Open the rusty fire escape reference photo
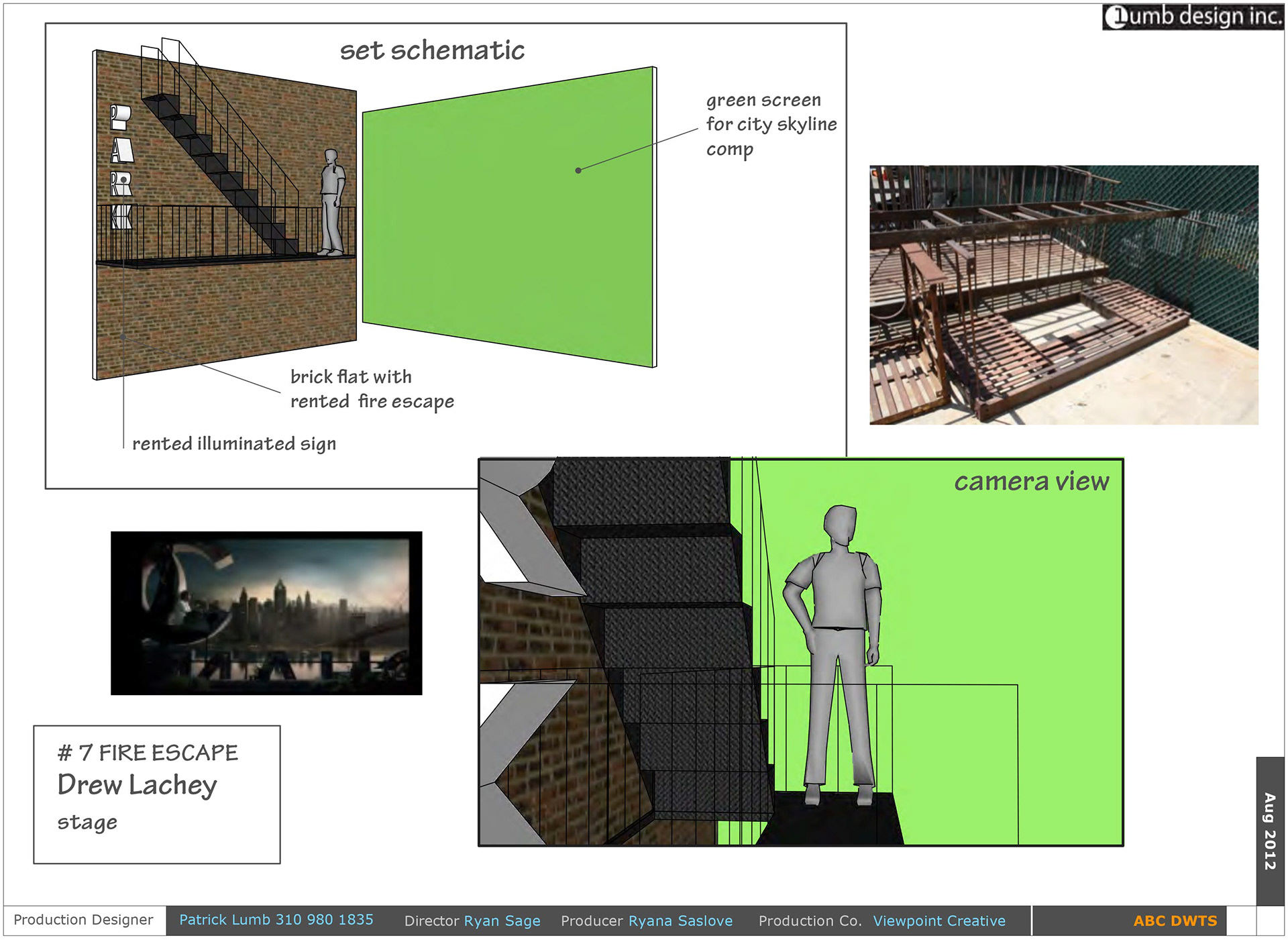1288x946 pixels. (1063, 295)
